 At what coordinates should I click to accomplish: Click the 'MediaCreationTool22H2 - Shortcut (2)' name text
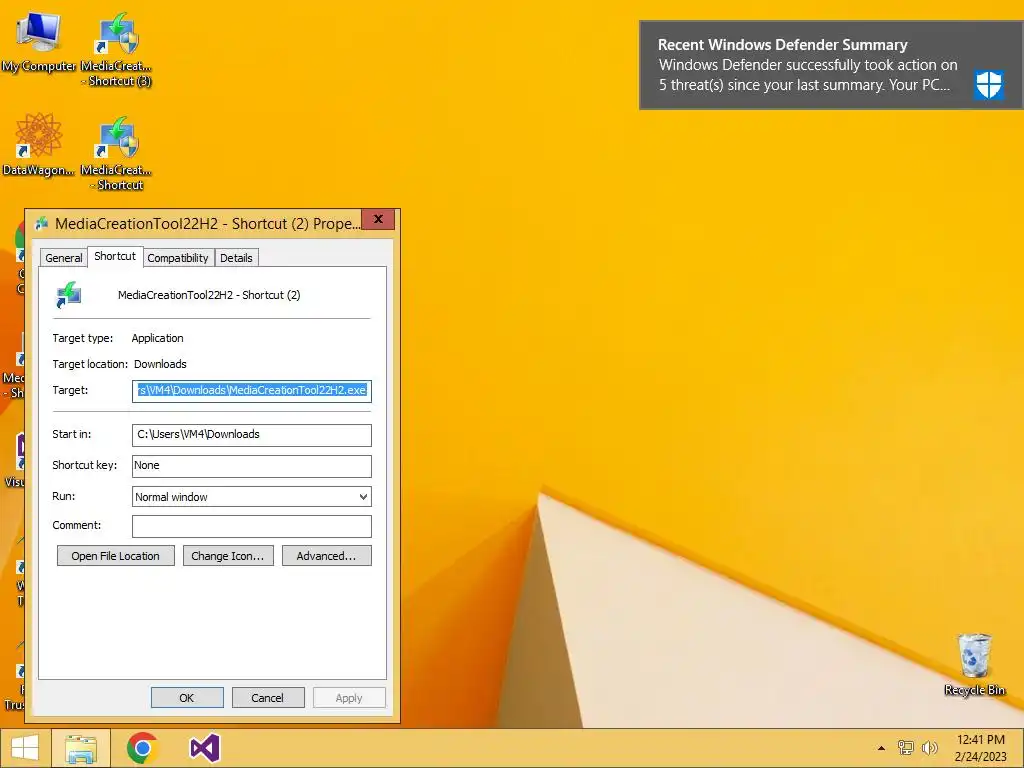209,295
